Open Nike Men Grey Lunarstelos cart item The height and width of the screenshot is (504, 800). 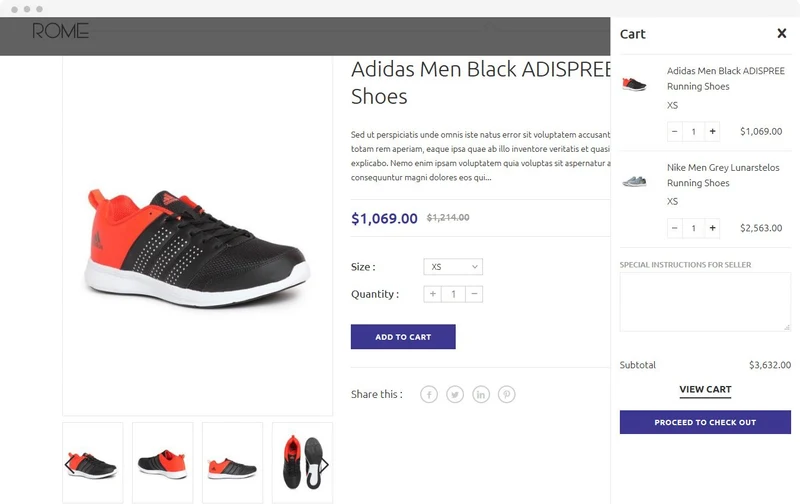click(x=723, y=175)
